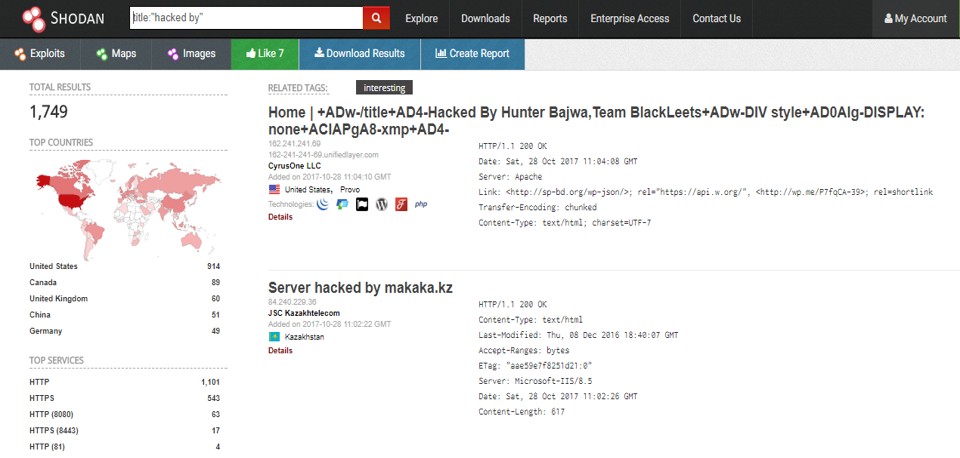Click JSC Kazakhtelecom organization link

click(304, 313)
